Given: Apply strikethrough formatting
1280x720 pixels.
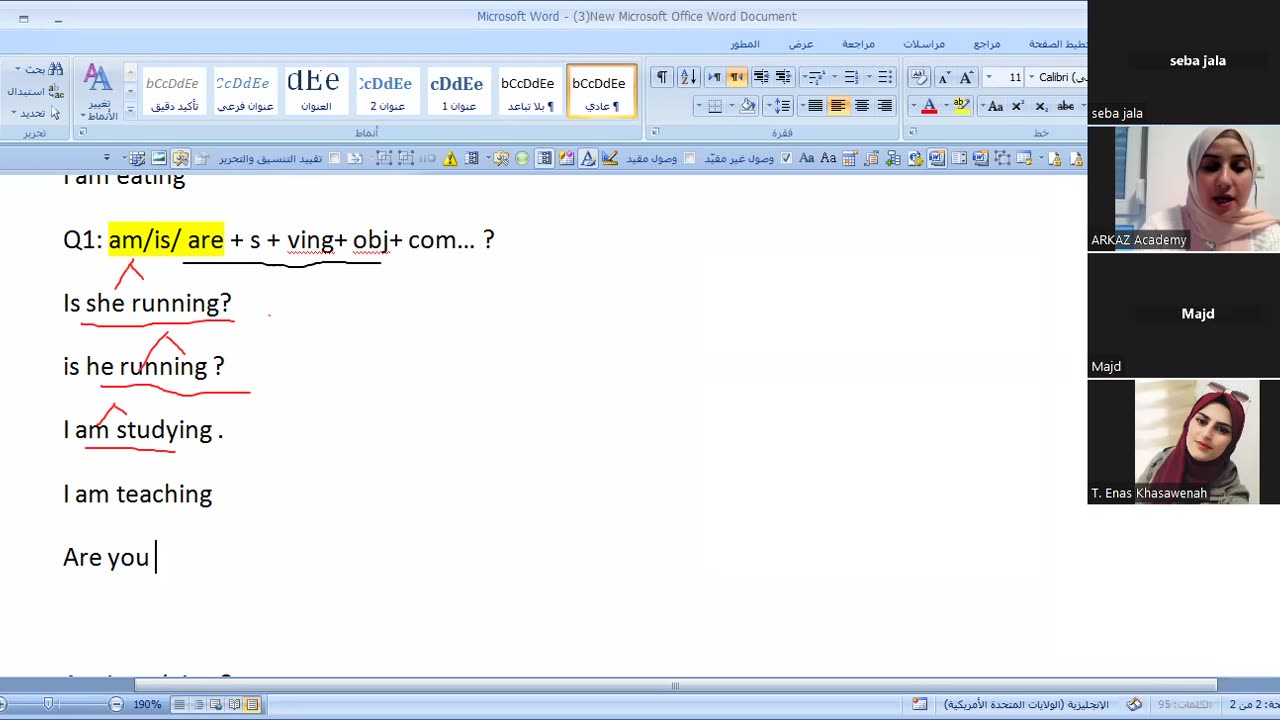Looking at the screenshot, I should point(1065,106).
